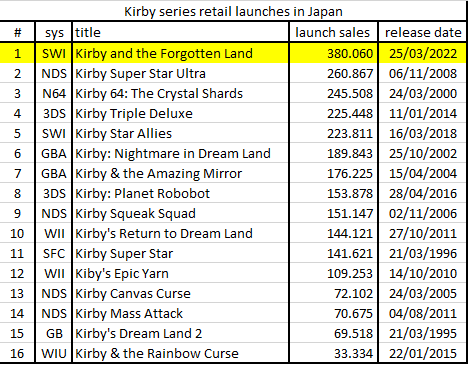
Task: Select the SFC system cell
Action: click(54, 253)
